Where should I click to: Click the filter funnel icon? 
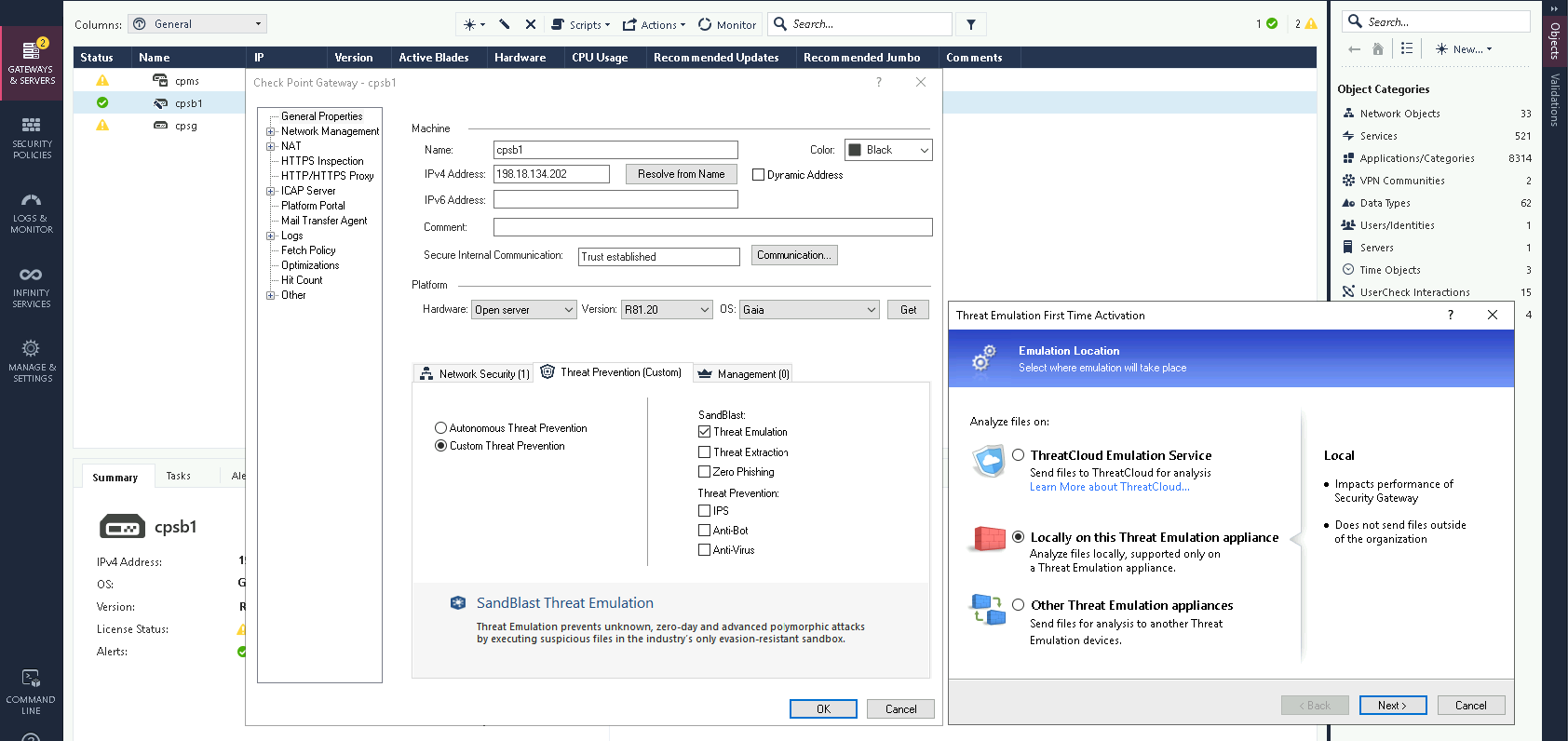pos(971,25)
